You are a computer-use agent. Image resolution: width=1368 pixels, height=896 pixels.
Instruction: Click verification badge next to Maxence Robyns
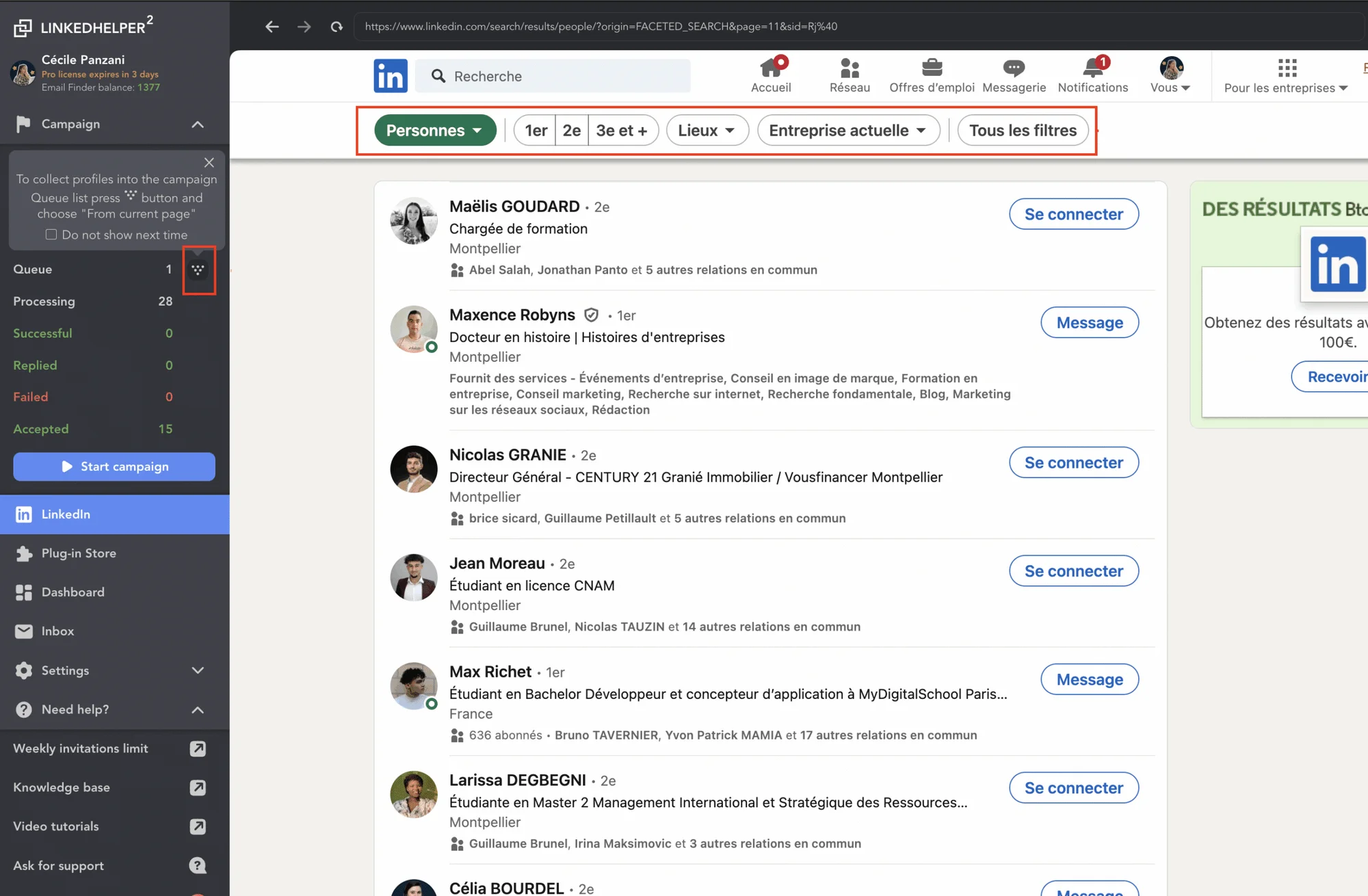click(x=591, y=315)
